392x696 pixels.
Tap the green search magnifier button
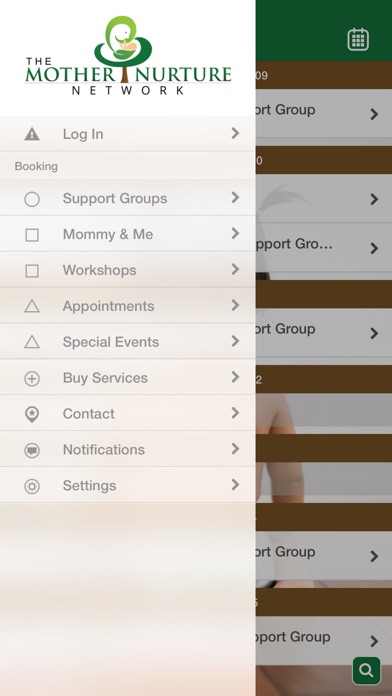point(366,670)
